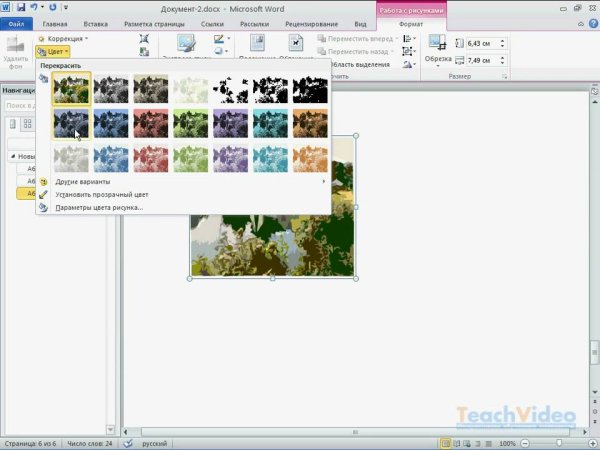
Task: Click the spell check icon in status bar
Action: tap(127, 442)
